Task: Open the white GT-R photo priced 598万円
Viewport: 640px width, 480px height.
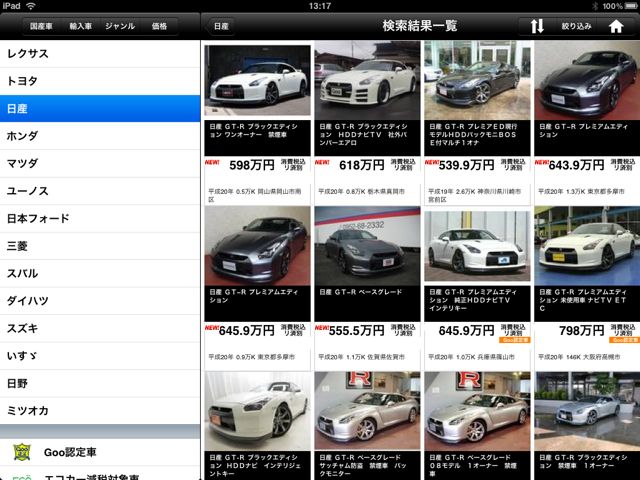Action: [257, 80]
